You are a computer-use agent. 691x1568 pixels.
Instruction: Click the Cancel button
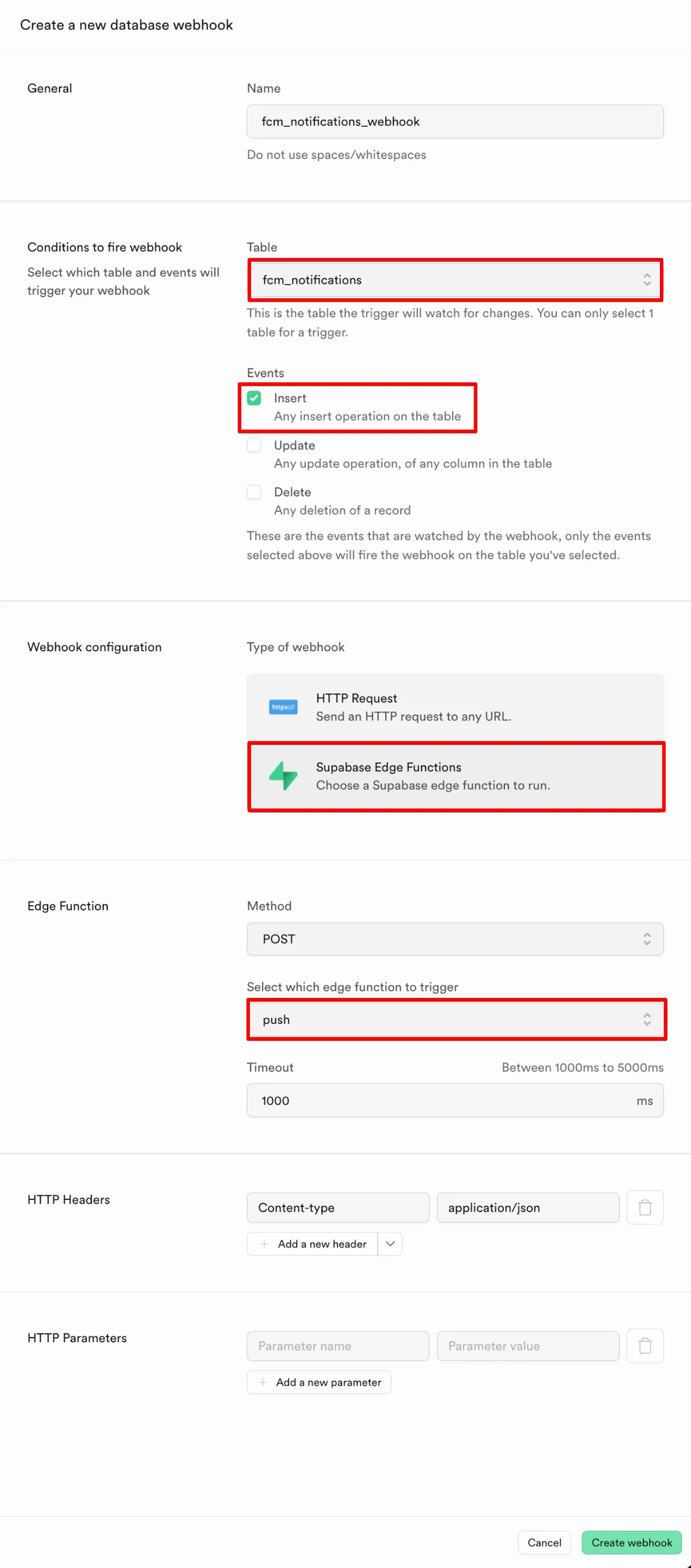pyautogui.click(x=544, y=1543)
